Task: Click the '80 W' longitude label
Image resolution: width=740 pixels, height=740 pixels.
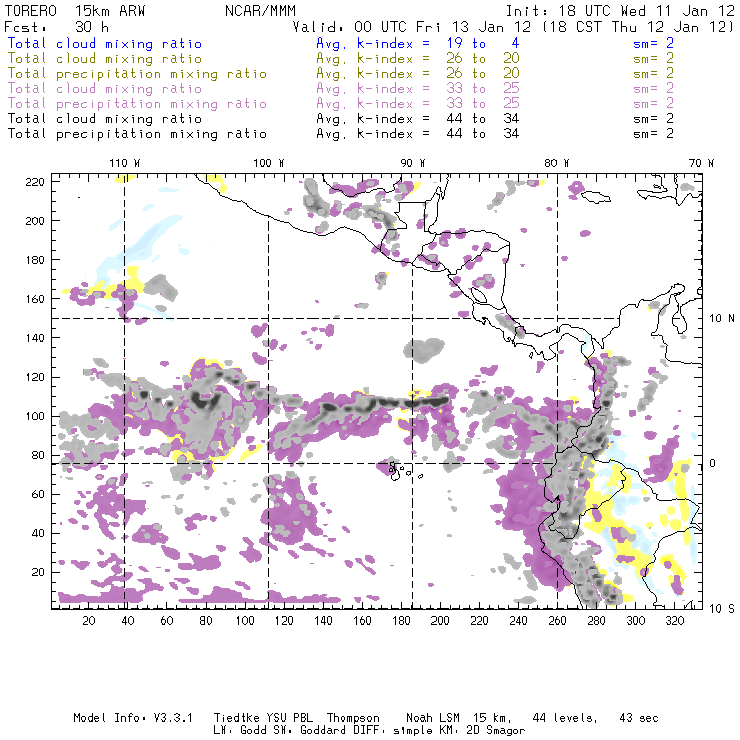Action: (x=556, y=163)
